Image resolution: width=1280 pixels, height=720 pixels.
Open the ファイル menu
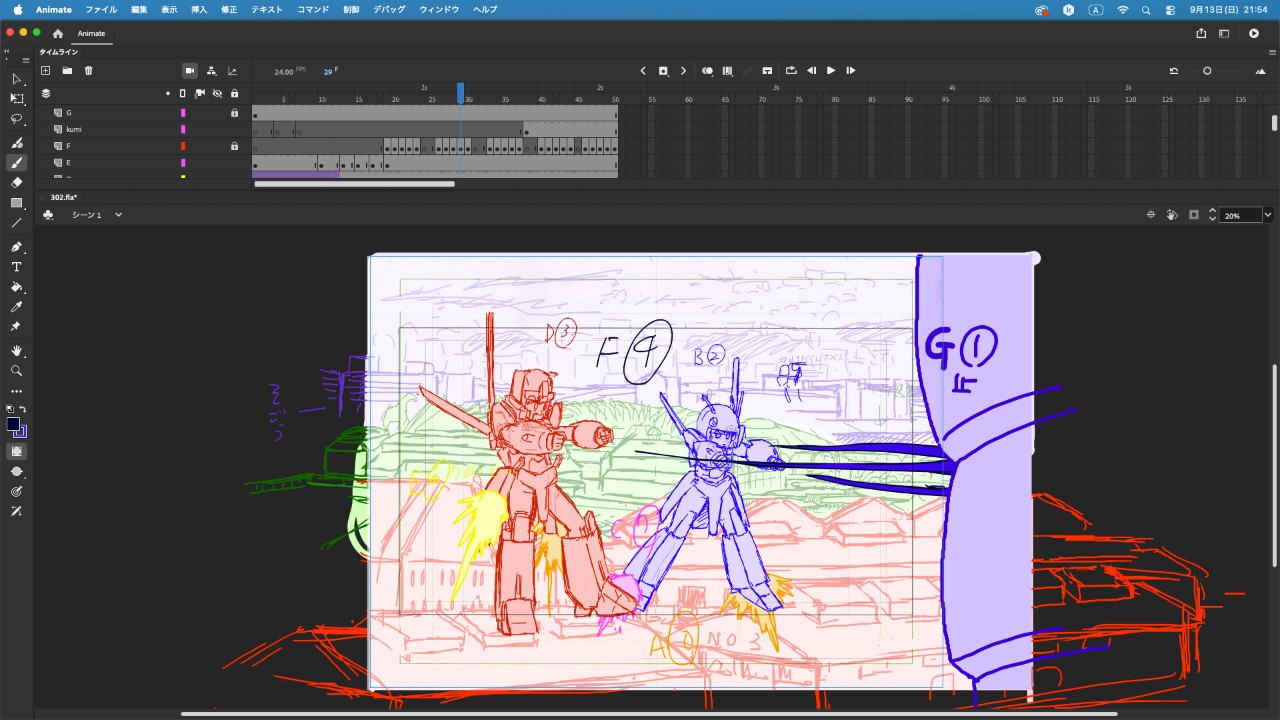click(101, 9)
